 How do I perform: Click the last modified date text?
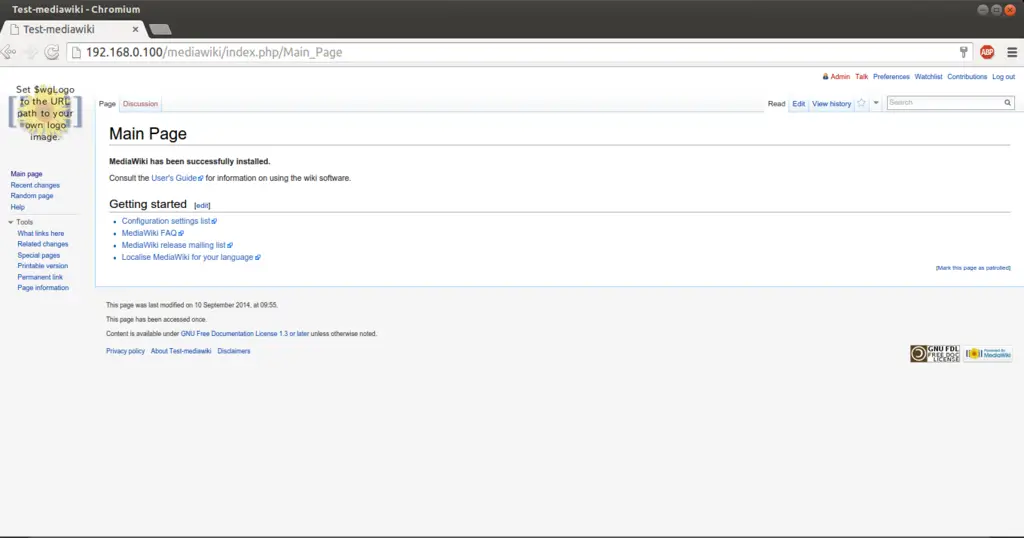(192, 305)
